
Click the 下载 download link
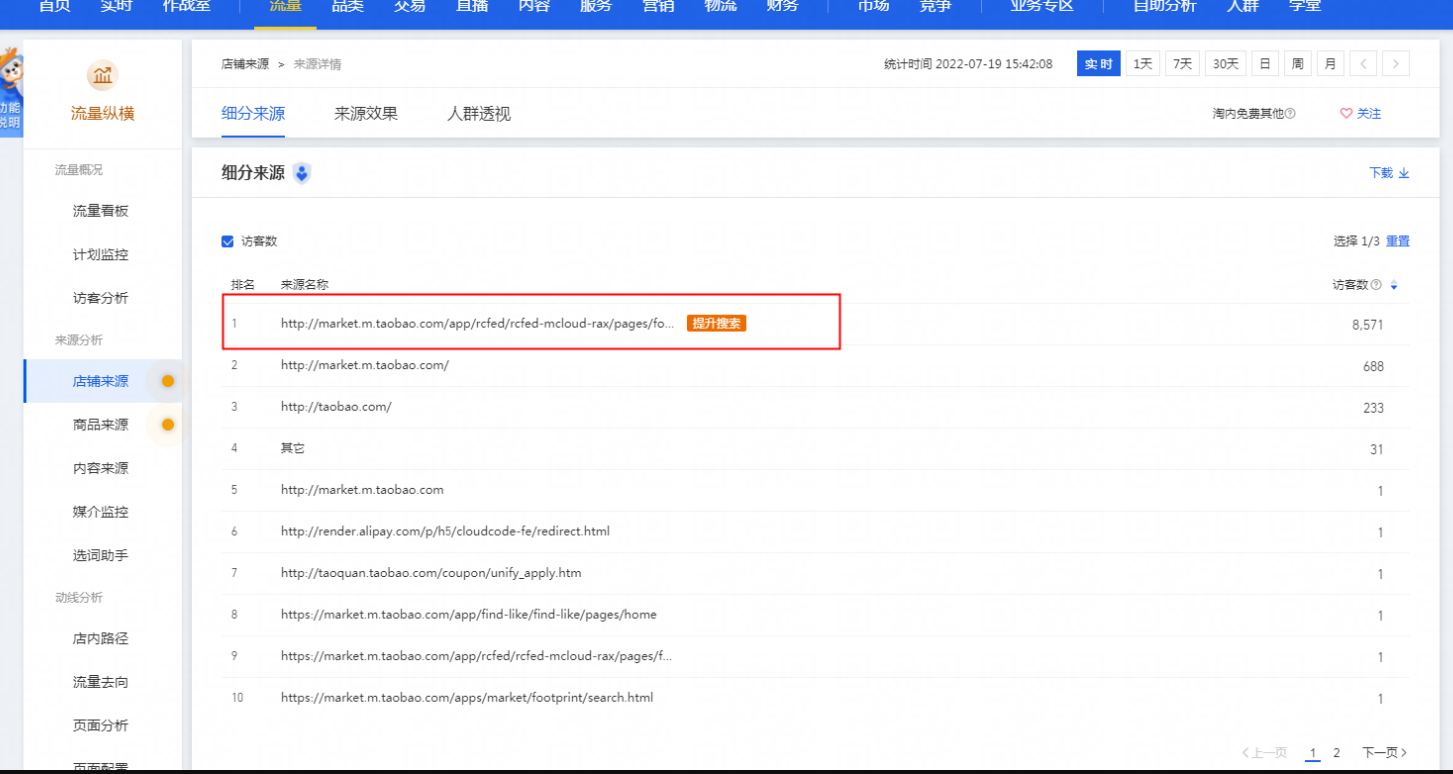click(x=1389, y=173)
